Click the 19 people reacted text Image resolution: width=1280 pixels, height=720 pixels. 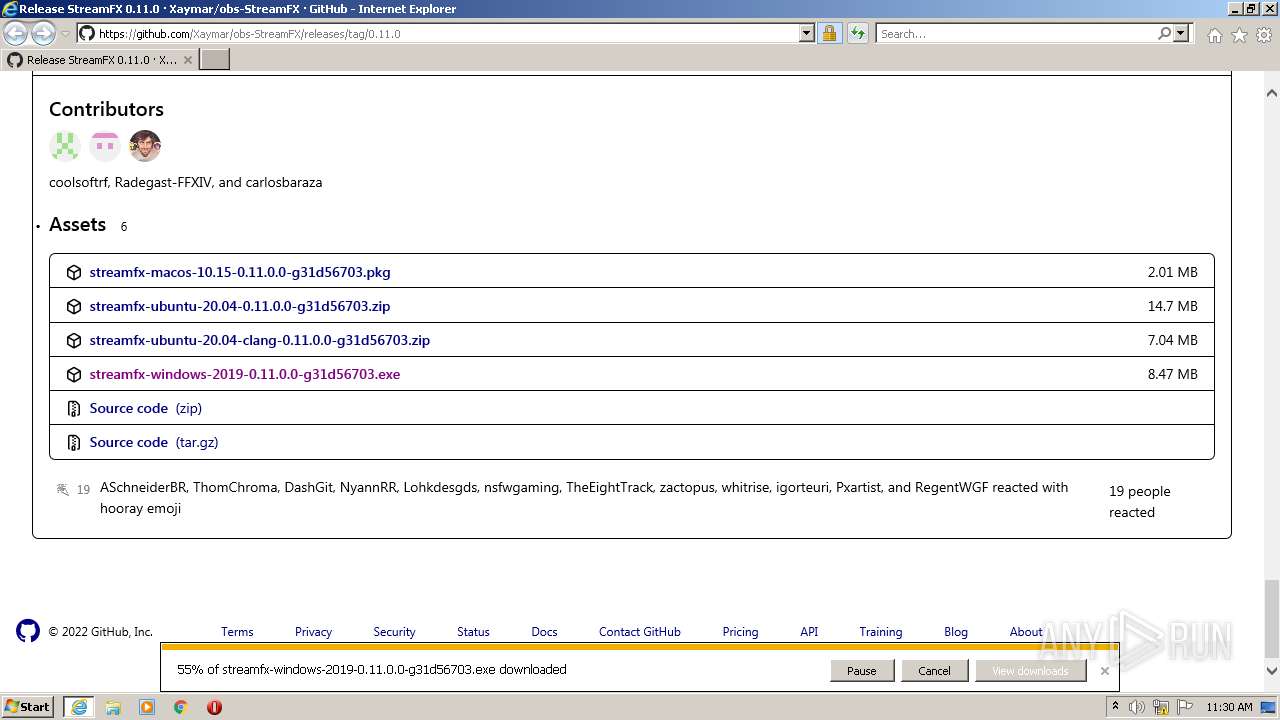click(x=1139, y=502)
